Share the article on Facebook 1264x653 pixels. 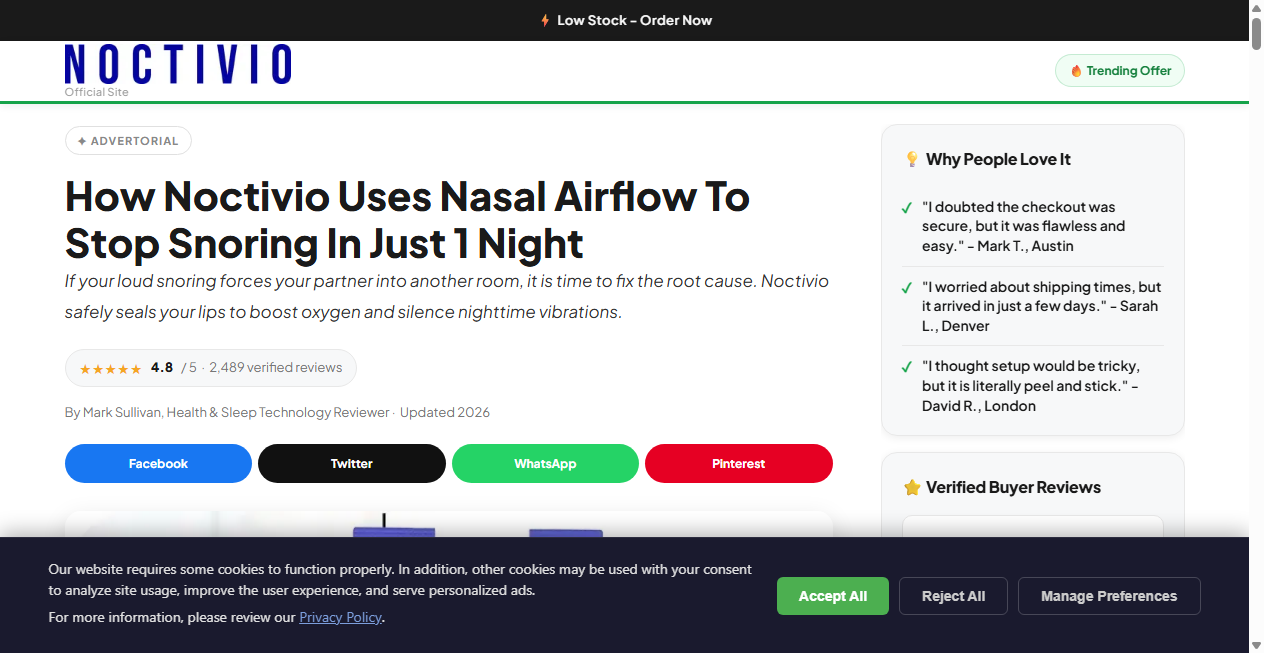click(158, 464)
